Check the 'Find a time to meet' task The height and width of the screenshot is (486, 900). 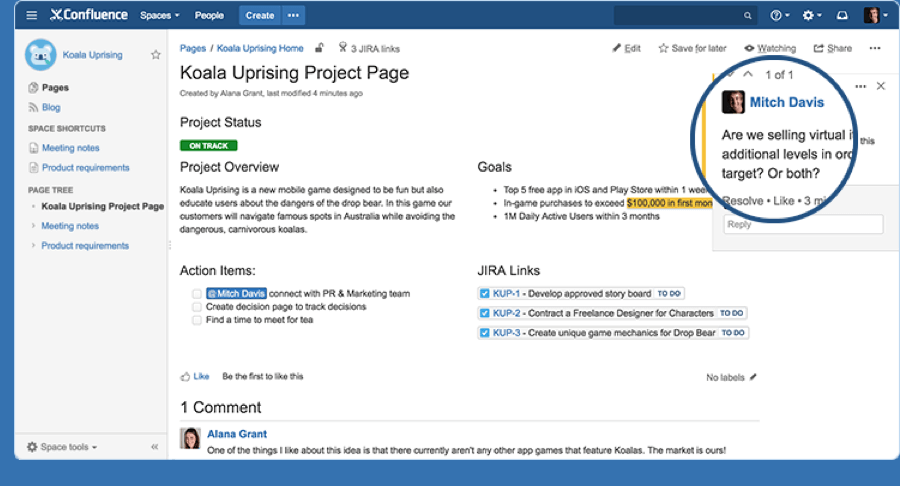coord(197,320)
